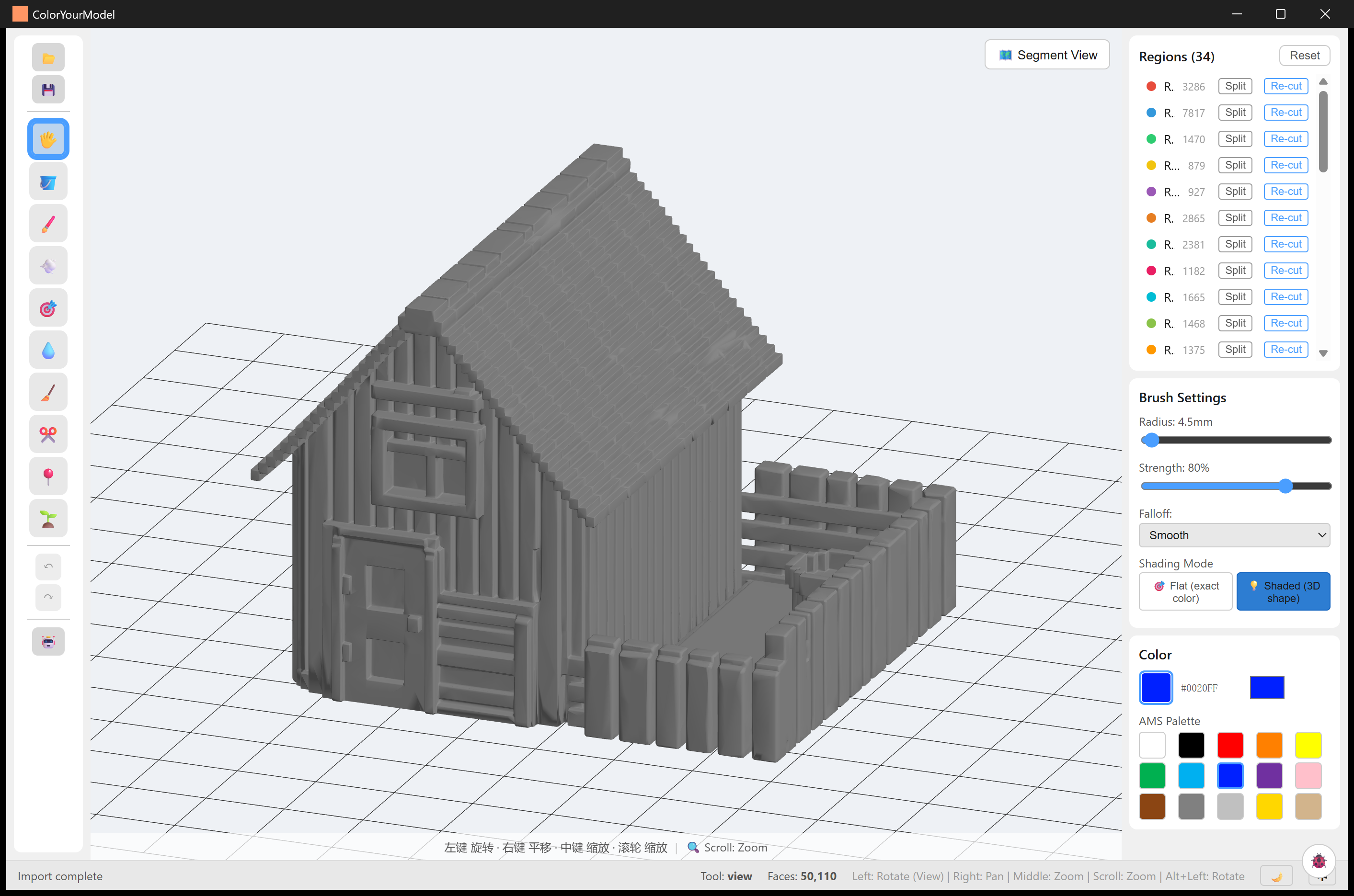Screen dimensions: 1354x896
Task: Select the target bullseye tool
Action: tap(48, 308)
